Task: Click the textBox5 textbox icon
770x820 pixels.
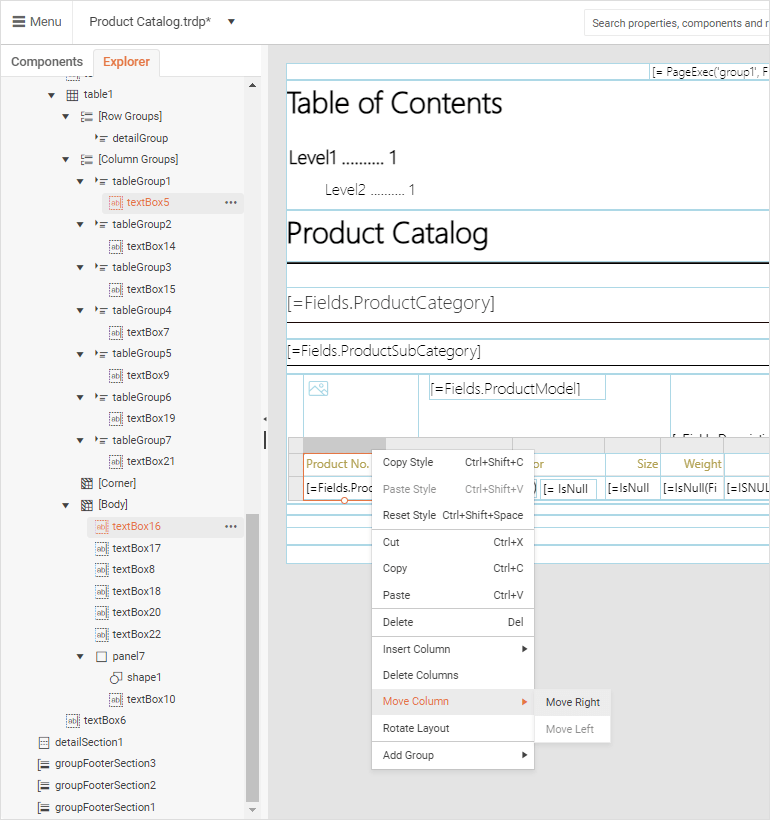Action: [116, 202]
